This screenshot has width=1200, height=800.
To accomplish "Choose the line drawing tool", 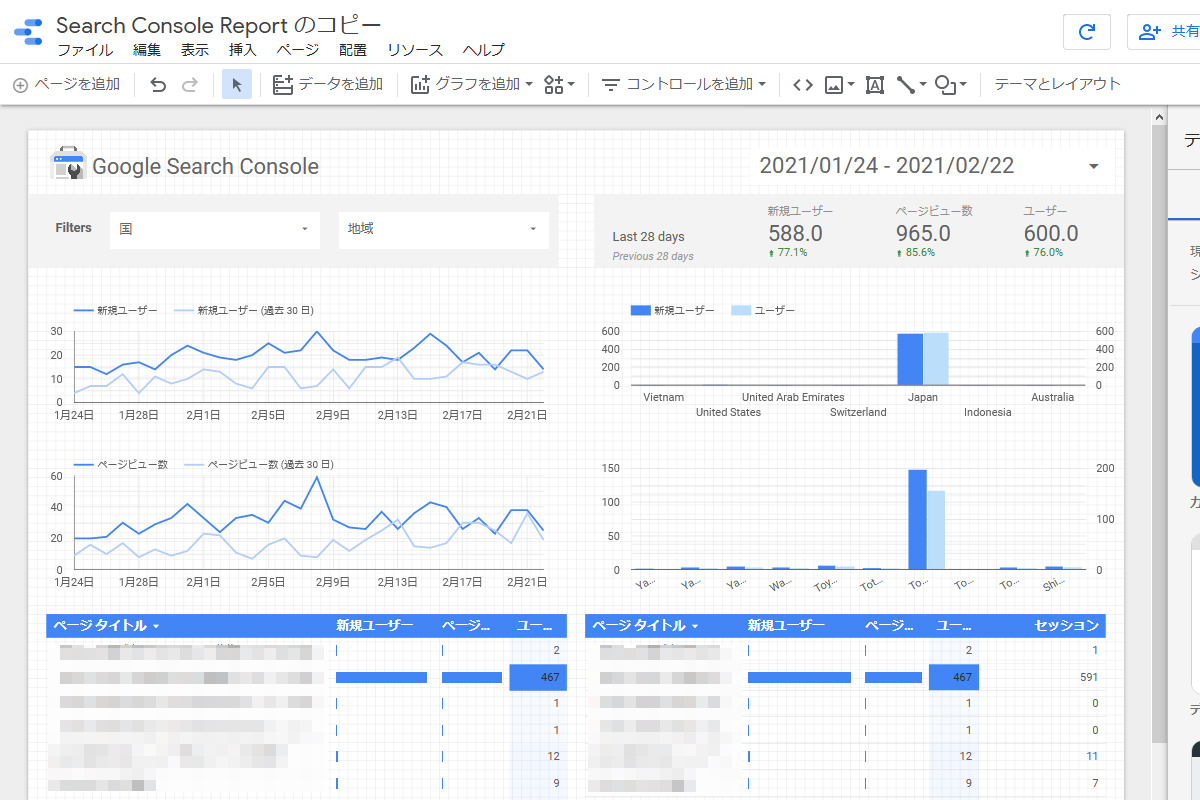I will pos(911,85).
